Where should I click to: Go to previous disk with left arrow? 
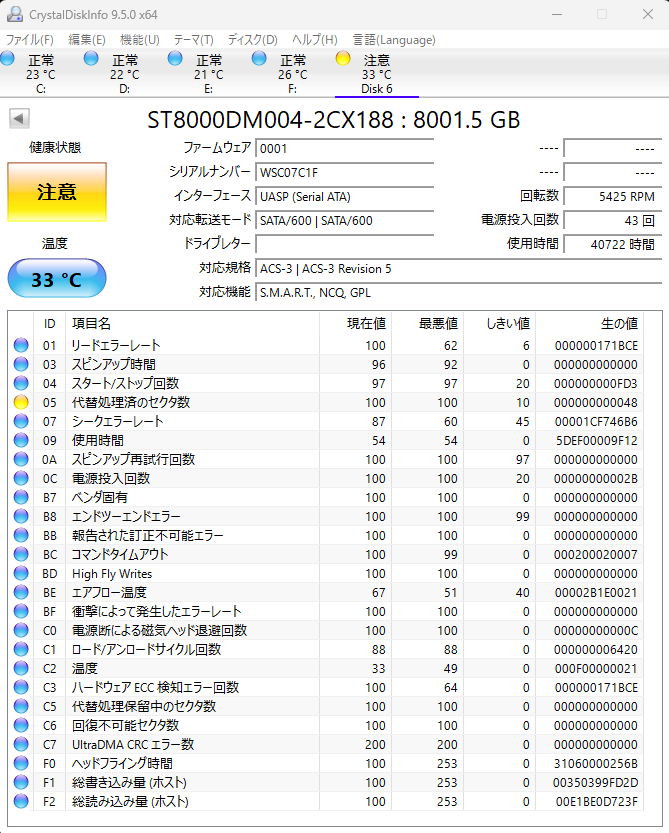click(19, 120)
